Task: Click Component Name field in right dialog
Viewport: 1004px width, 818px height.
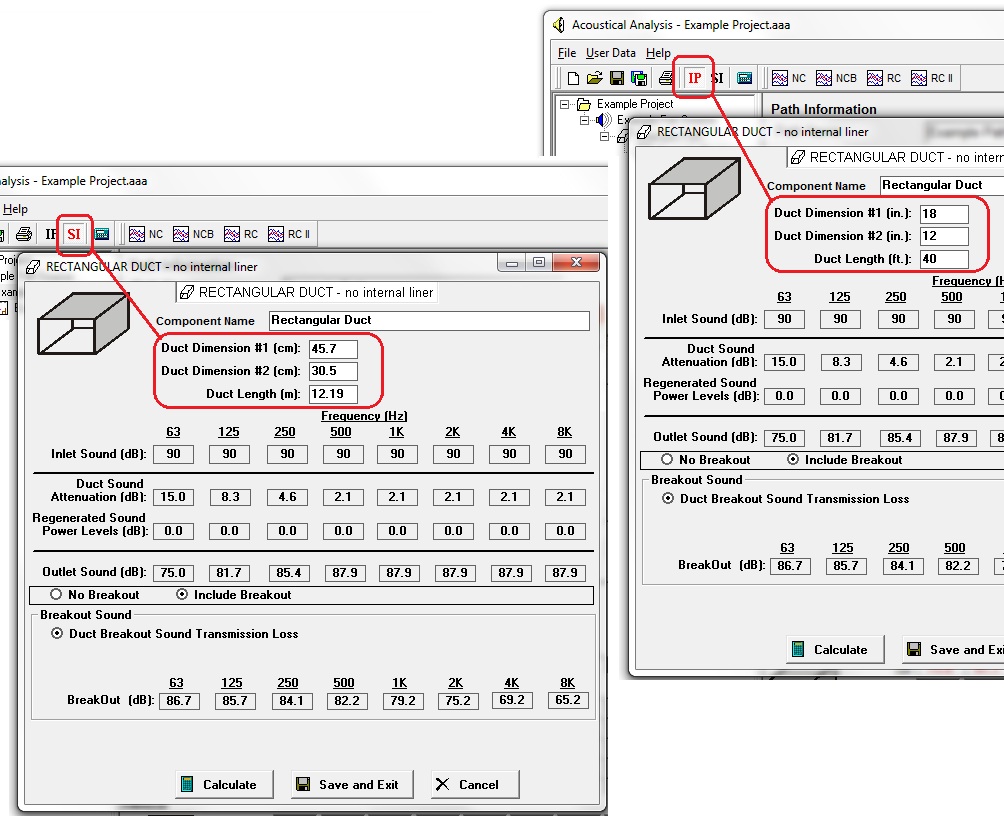Action: pos(942,186)
